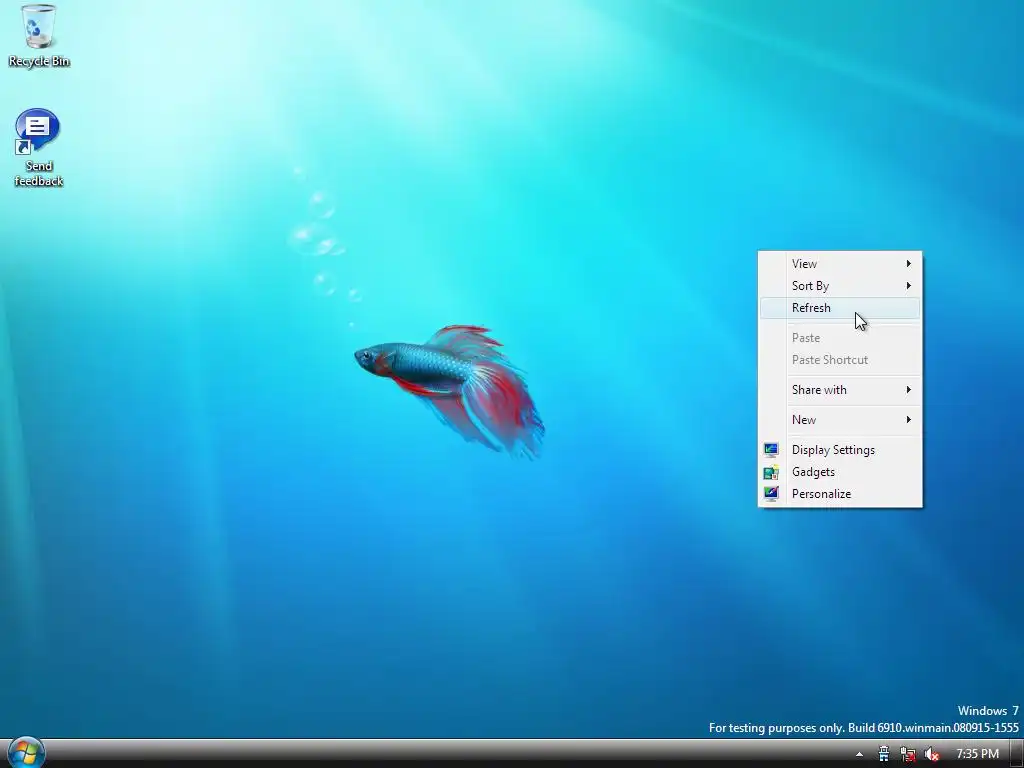
Task: Open Display Settings from context menu
Action: (x=840, y=450)
